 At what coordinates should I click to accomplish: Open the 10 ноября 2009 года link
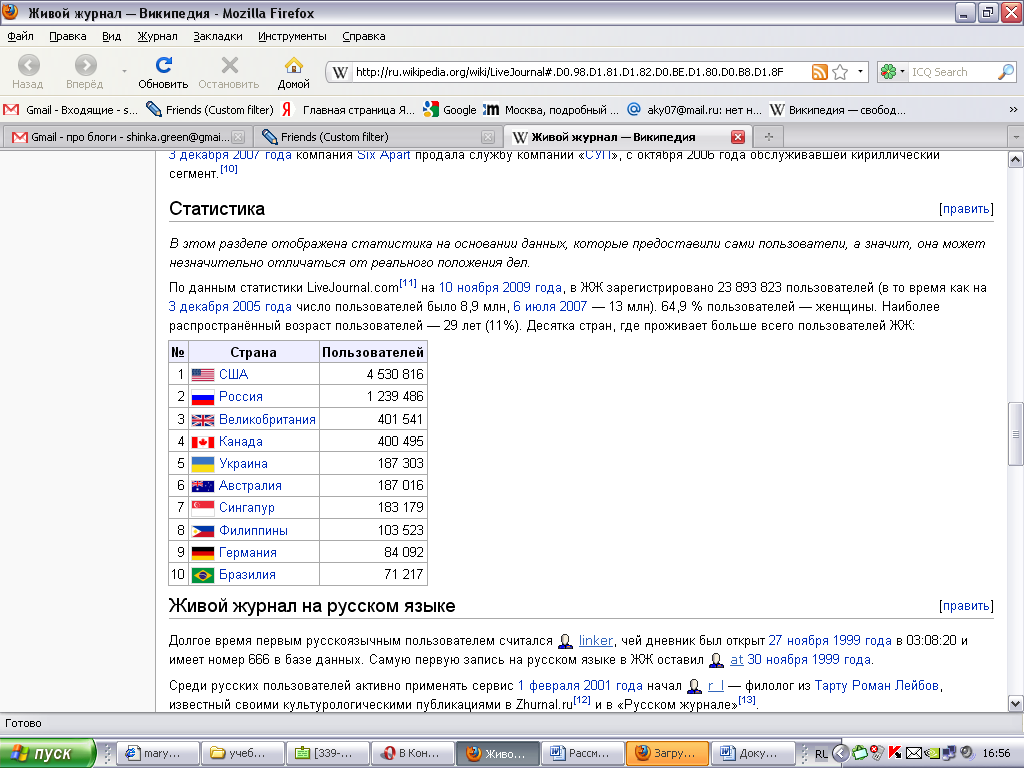tap(500, 288)
